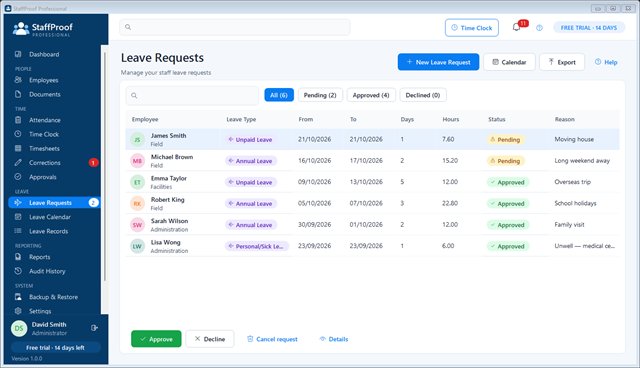Click David Smith's DS avatar
Screen dimensions: 640x368
pos(19,328)
